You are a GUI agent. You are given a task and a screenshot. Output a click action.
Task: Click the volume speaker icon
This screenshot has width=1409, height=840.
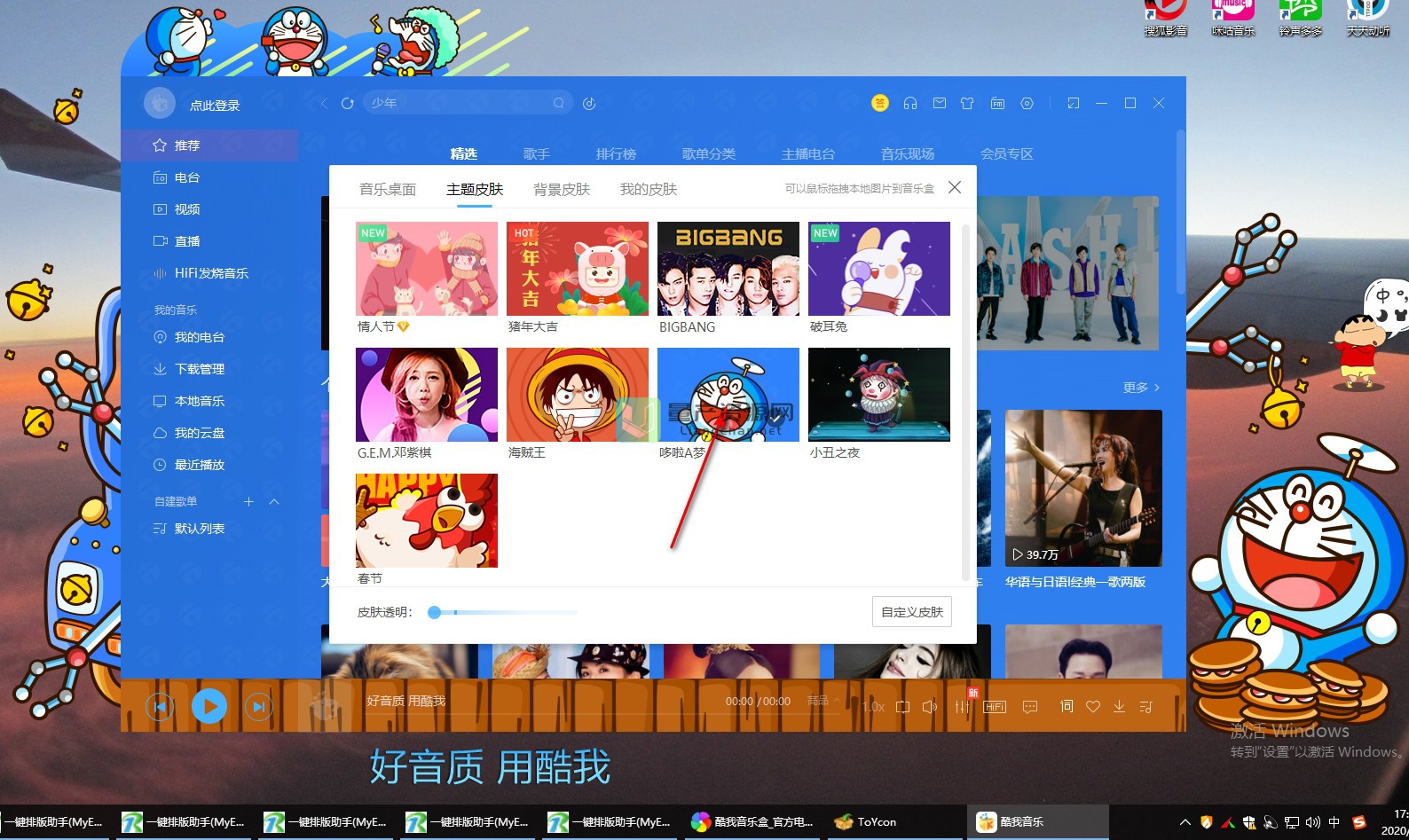point(930,707)
